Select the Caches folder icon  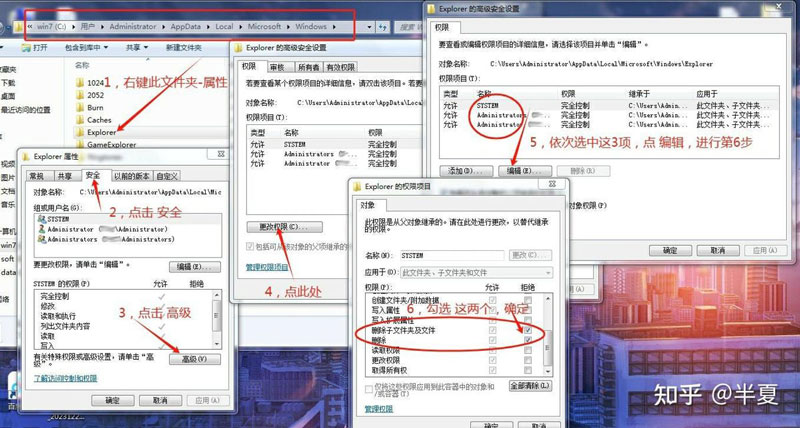80,120
